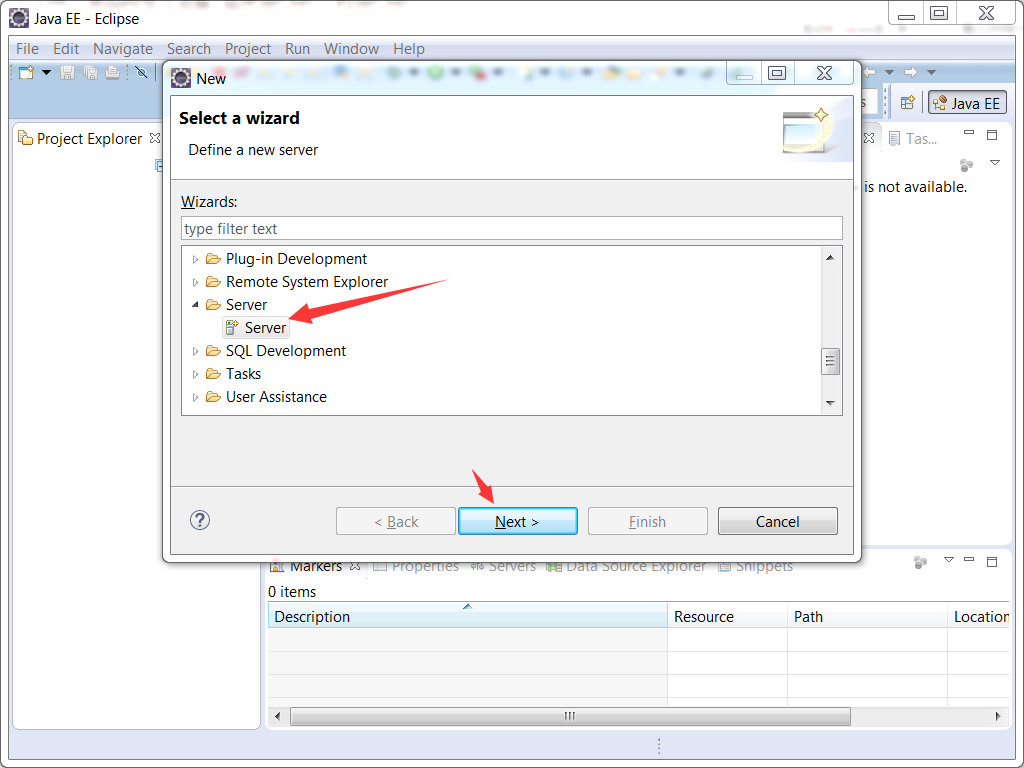The image size is (1024, 768).
Task: Open the New toolbar dropdown arrow
Action: coord(46,72)
